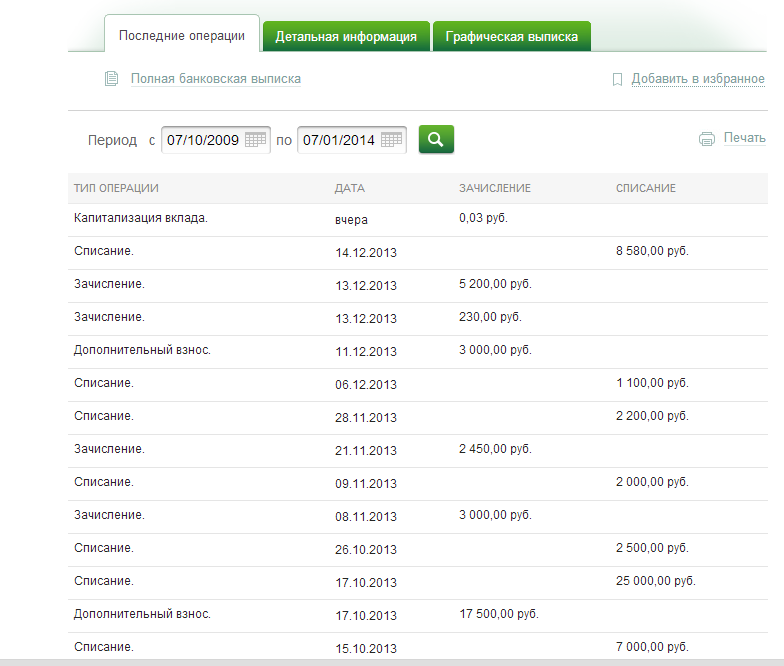Open the Детальная информация tab
Screen dimensions: 784x666
coord(346,36)
